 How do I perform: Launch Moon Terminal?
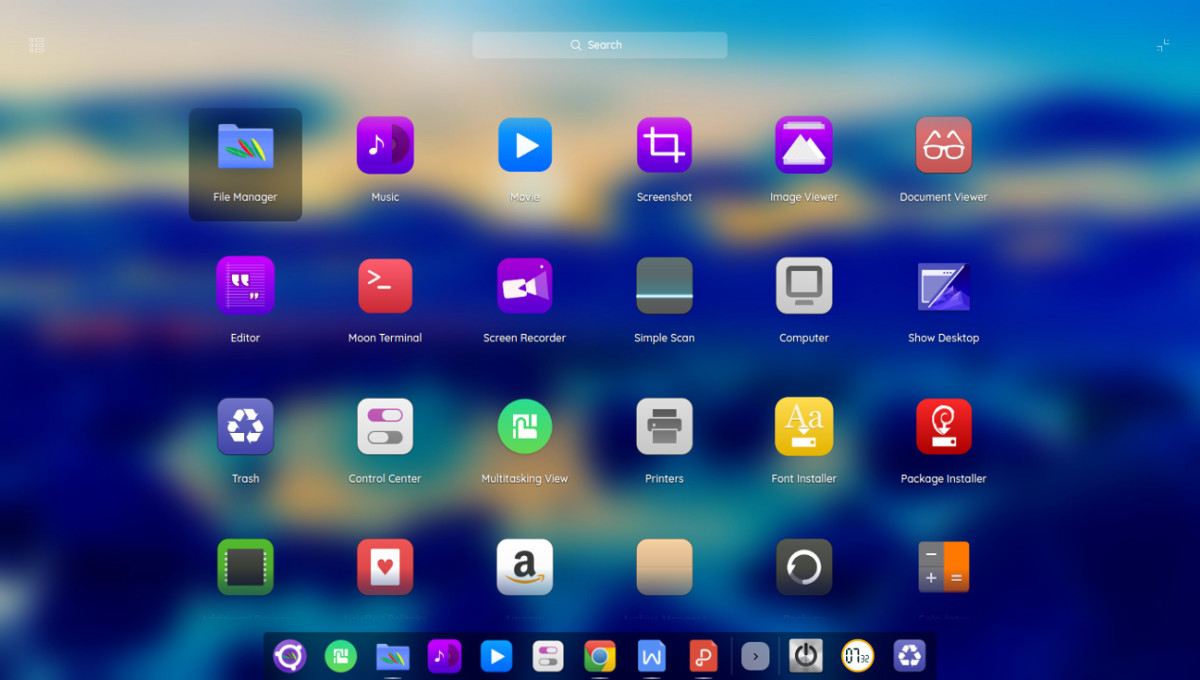(385, 286)
